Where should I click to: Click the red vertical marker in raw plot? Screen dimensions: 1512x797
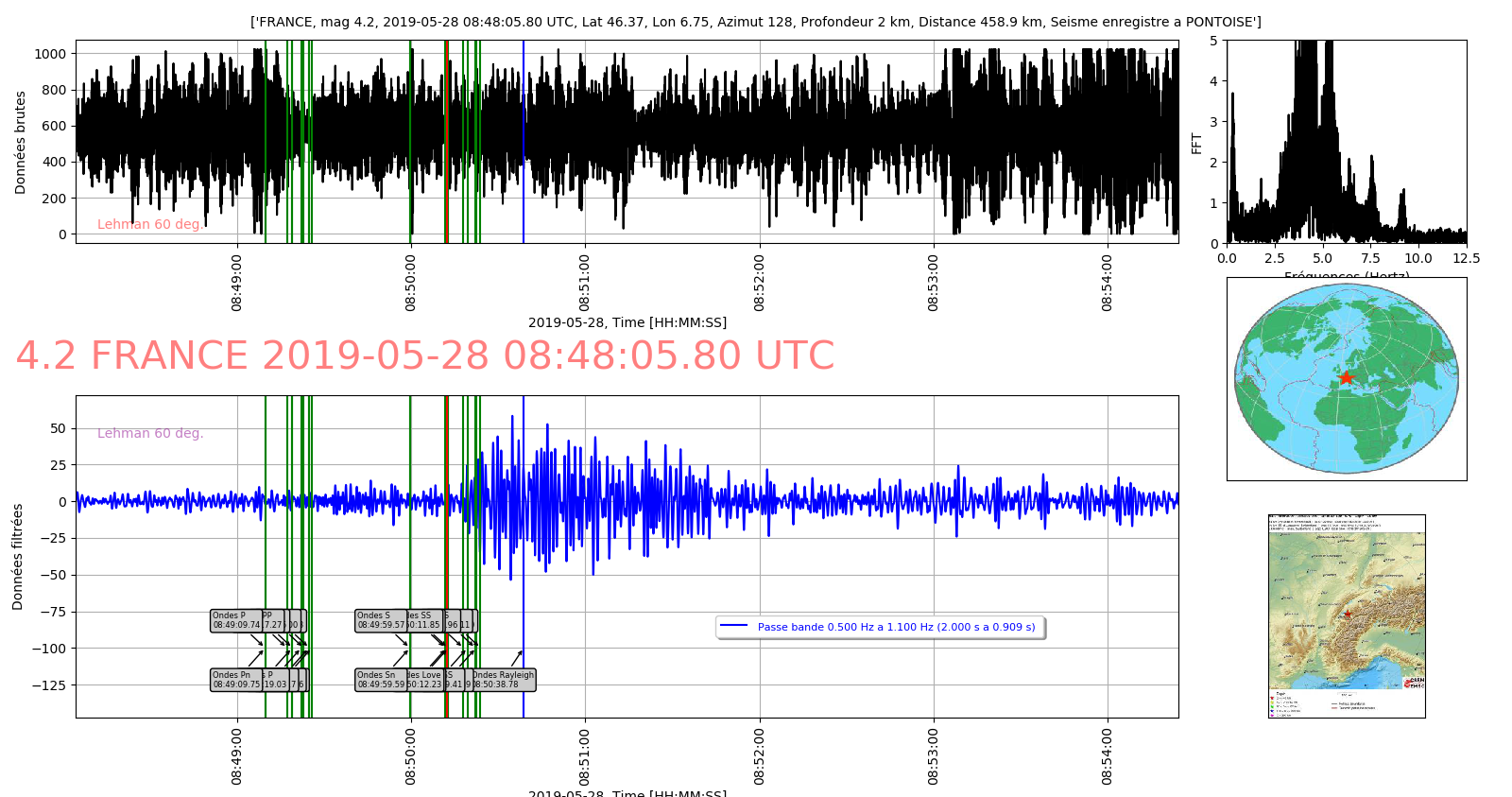tap(446, 142)
